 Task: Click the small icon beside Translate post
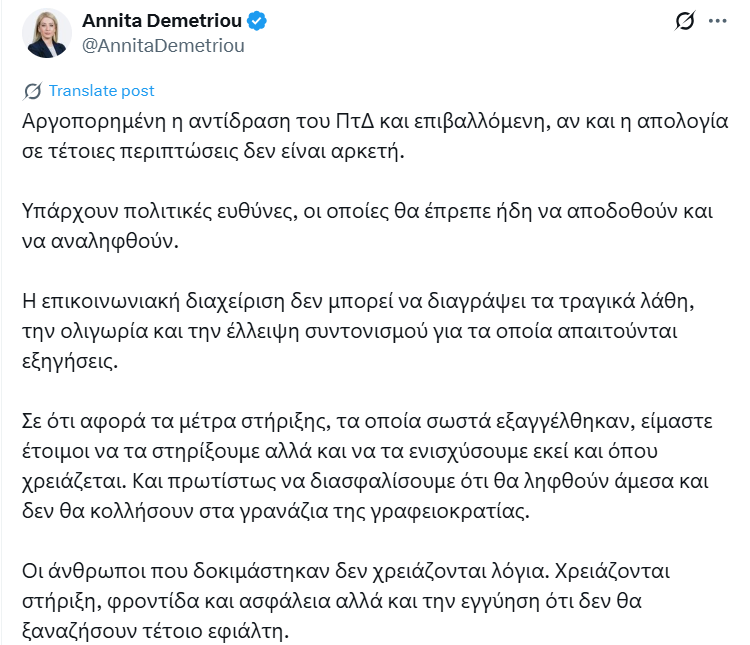point(32,91)
